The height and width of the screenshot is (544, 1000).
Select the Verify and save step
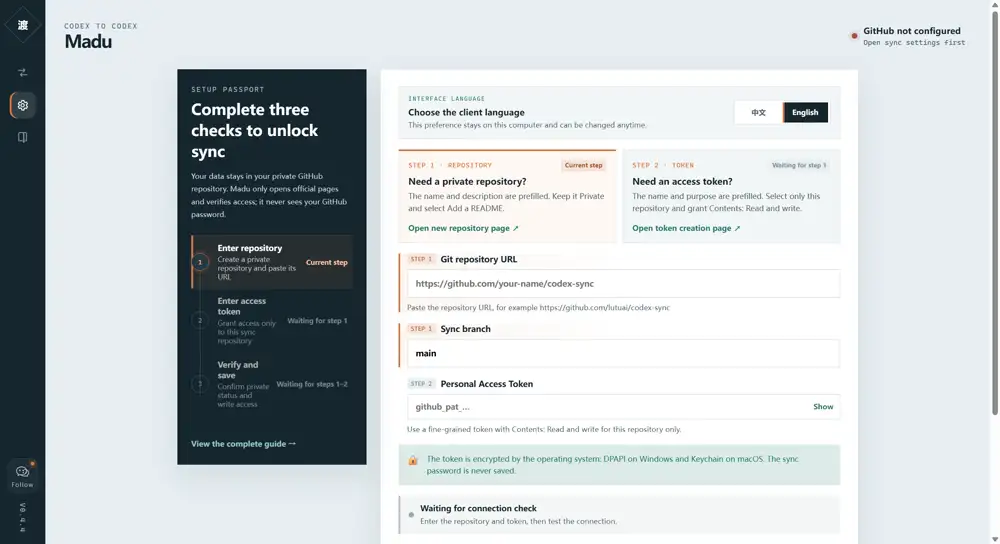point(272,385)
